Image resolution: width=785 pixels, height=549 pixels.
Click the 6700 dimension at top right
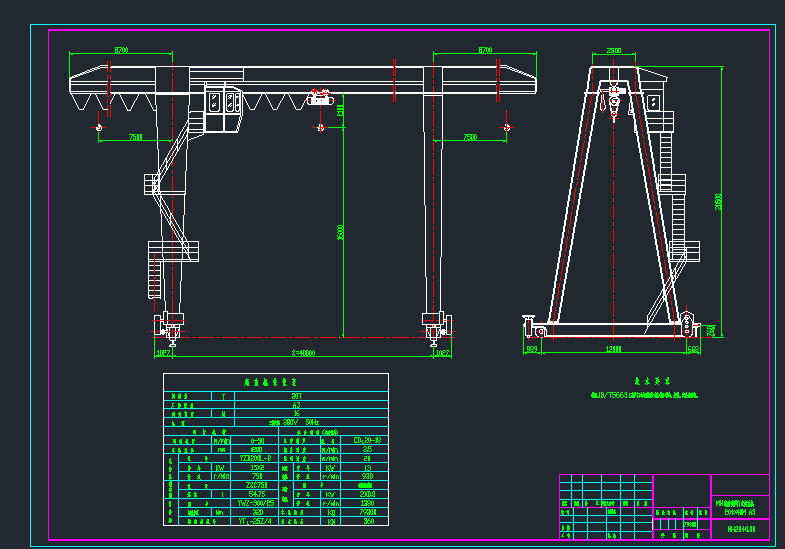point(485,50)
